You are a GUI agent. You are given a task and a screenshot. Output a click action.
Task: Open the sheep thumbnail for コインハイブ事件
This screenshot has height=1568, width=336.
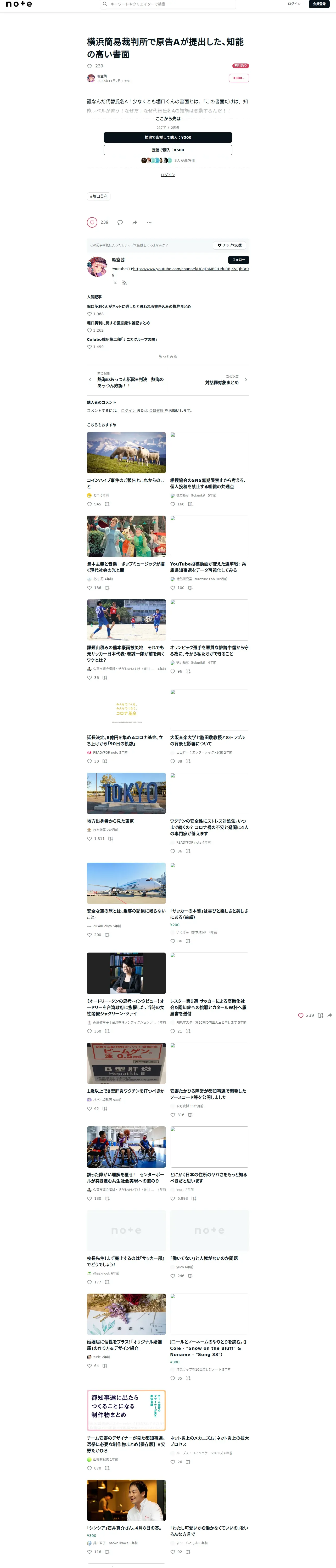[126, 453]
